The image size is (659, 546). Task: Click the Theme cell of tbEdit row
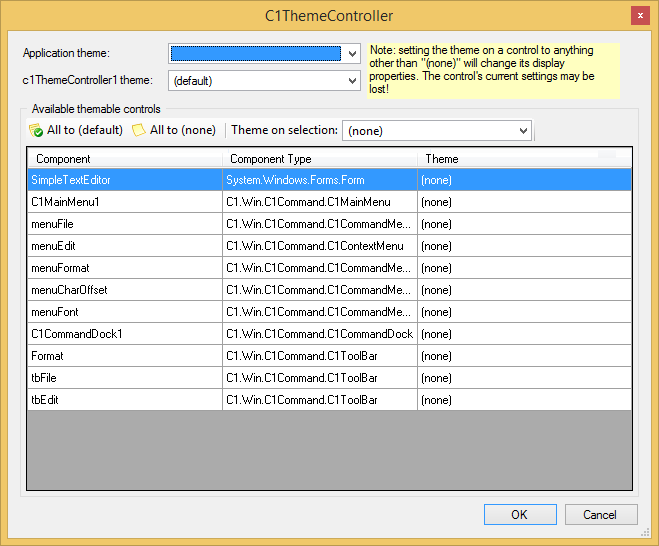coord(524,400)
